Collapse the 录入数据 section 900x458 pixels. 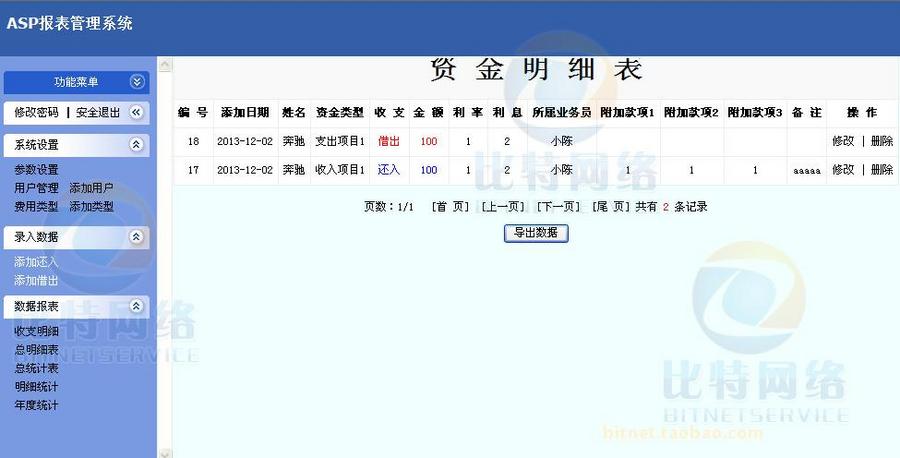(136, 236)
